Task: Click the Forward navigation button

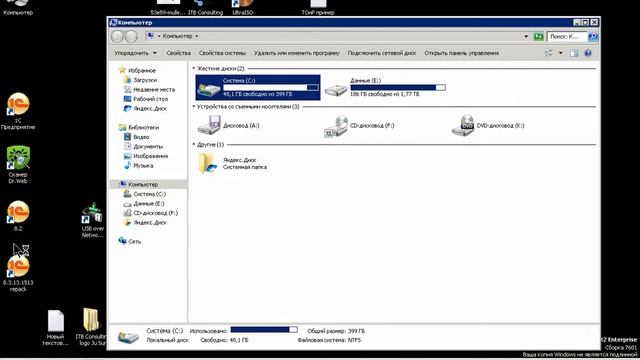Action: [131, 37]
